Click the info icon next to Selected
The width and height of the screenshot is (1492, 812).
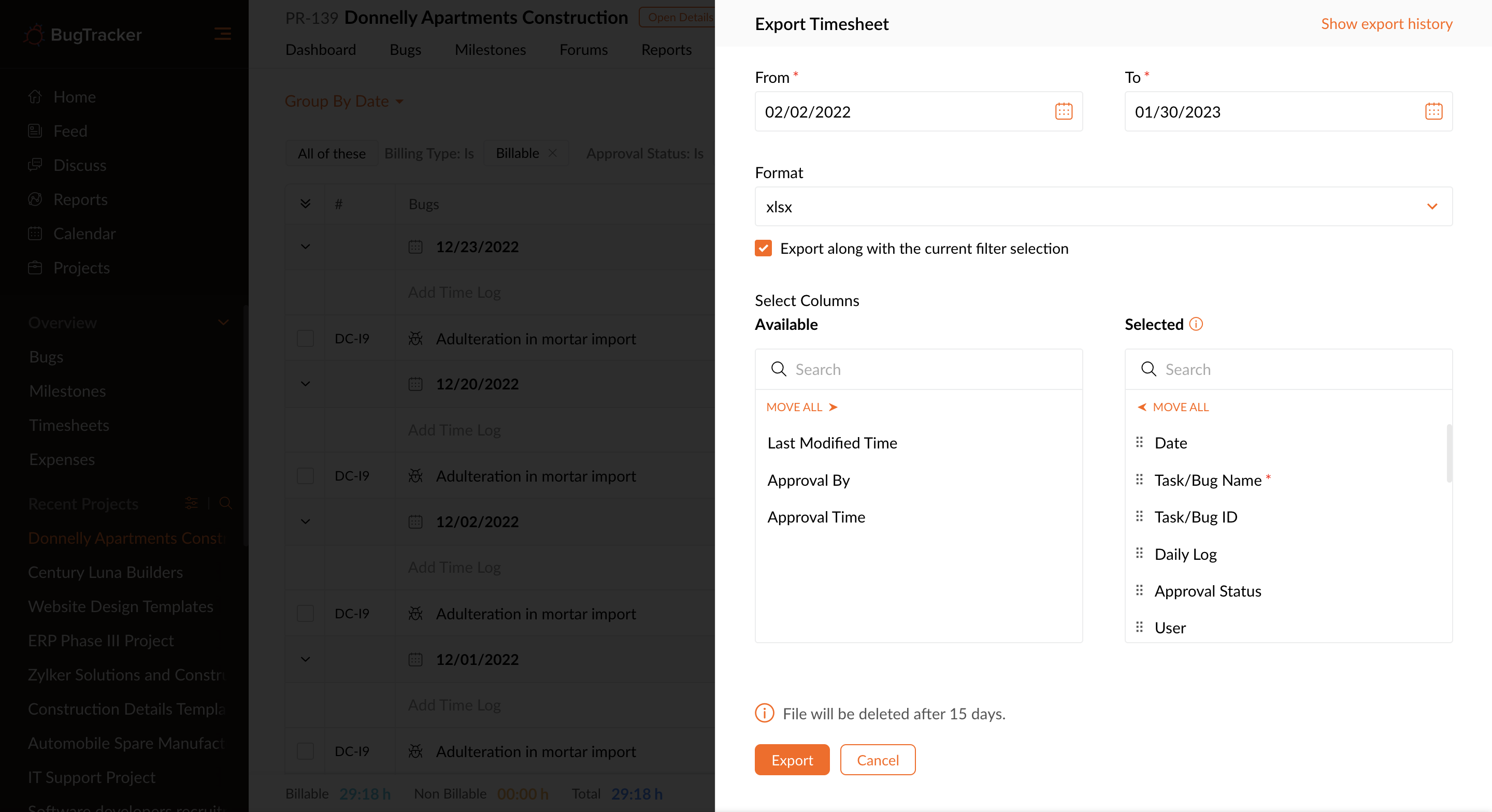[1196, 324]
